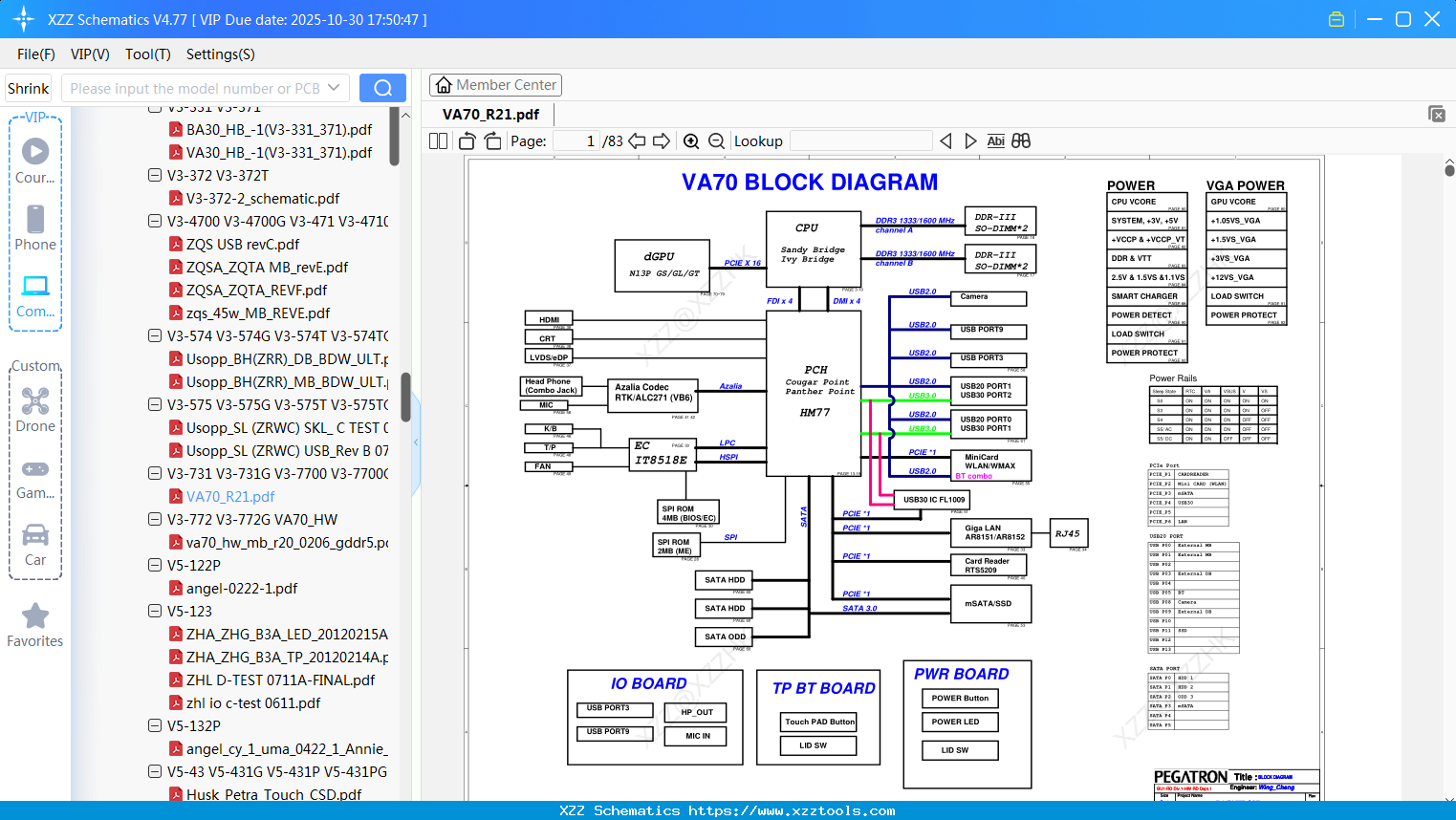Click the www.xzztools.com link in the status bar

pyautogui.click(x=793, y=810)
